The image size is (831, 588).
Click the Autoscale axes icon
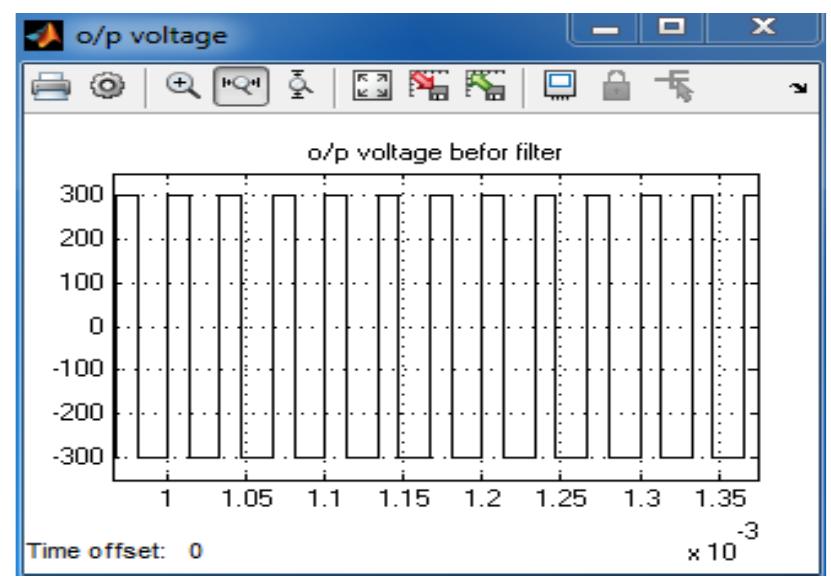(373, 85)
